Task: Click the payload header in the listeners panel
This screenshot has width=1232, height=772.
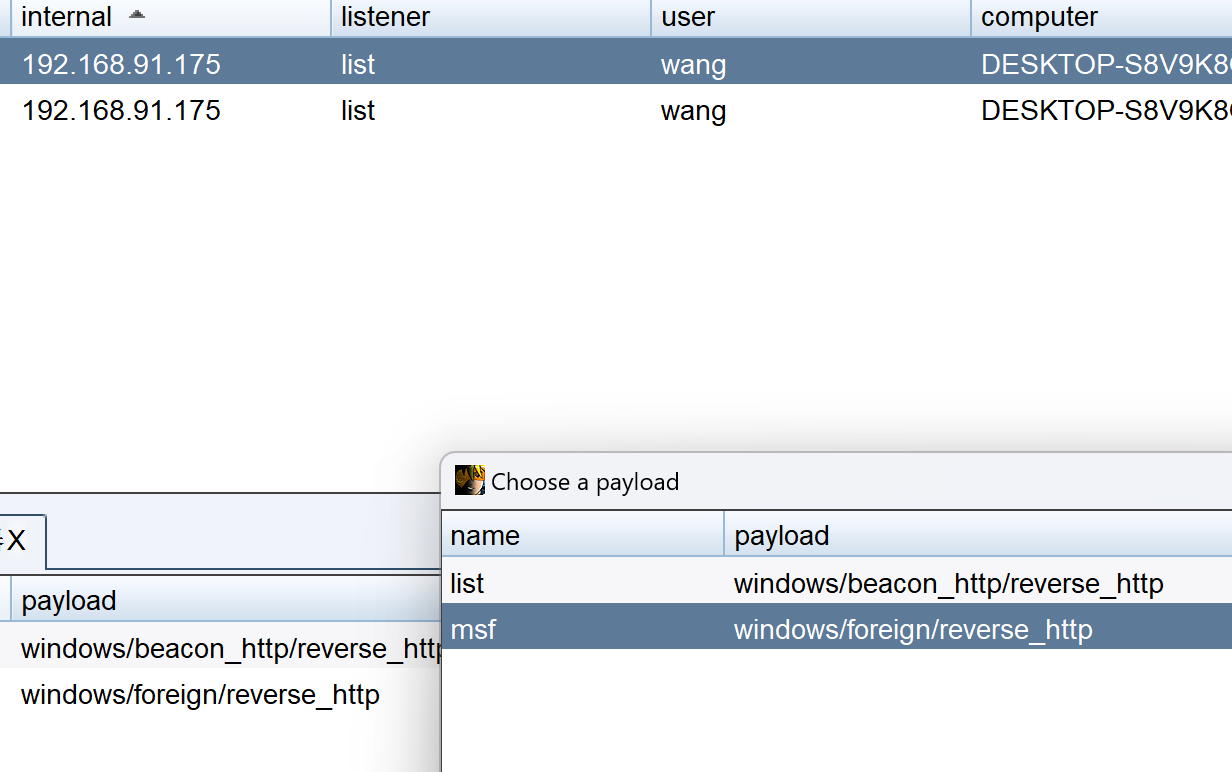Action: (x=225, y=600)
